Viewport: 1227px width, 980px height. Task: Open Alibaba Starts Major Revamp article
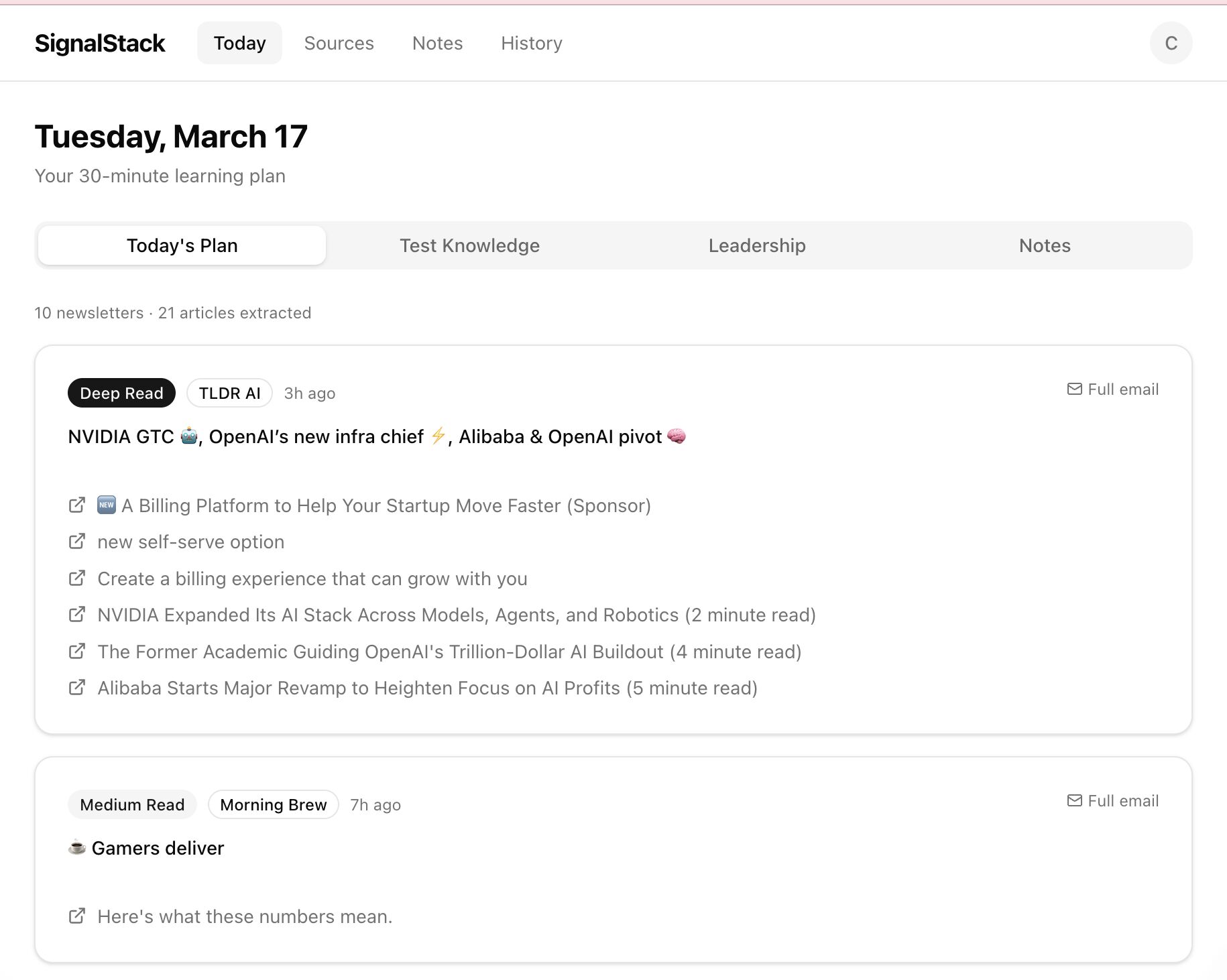tap(427, 688)
